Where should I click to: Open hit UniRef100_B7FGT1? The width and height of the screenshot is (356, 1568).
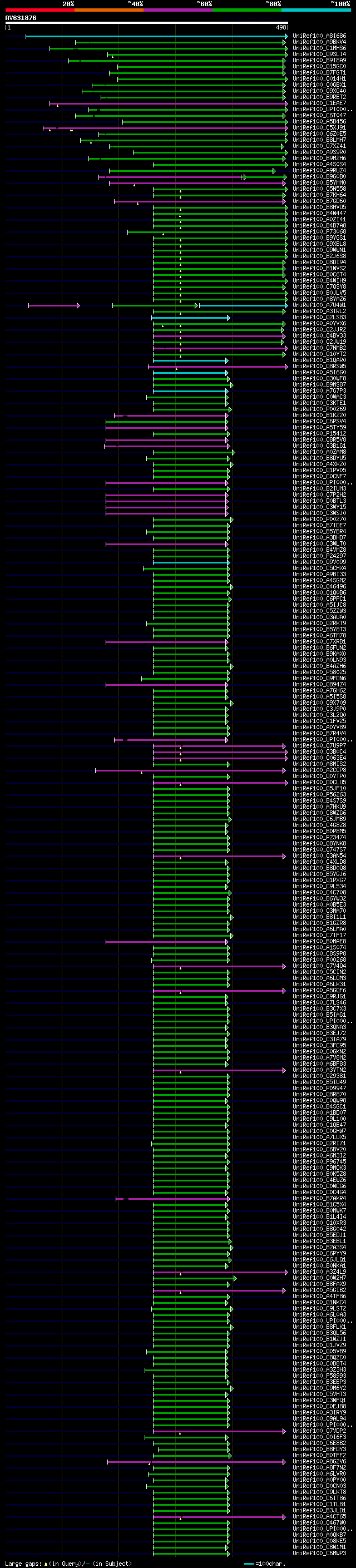[x=319, y=72]
